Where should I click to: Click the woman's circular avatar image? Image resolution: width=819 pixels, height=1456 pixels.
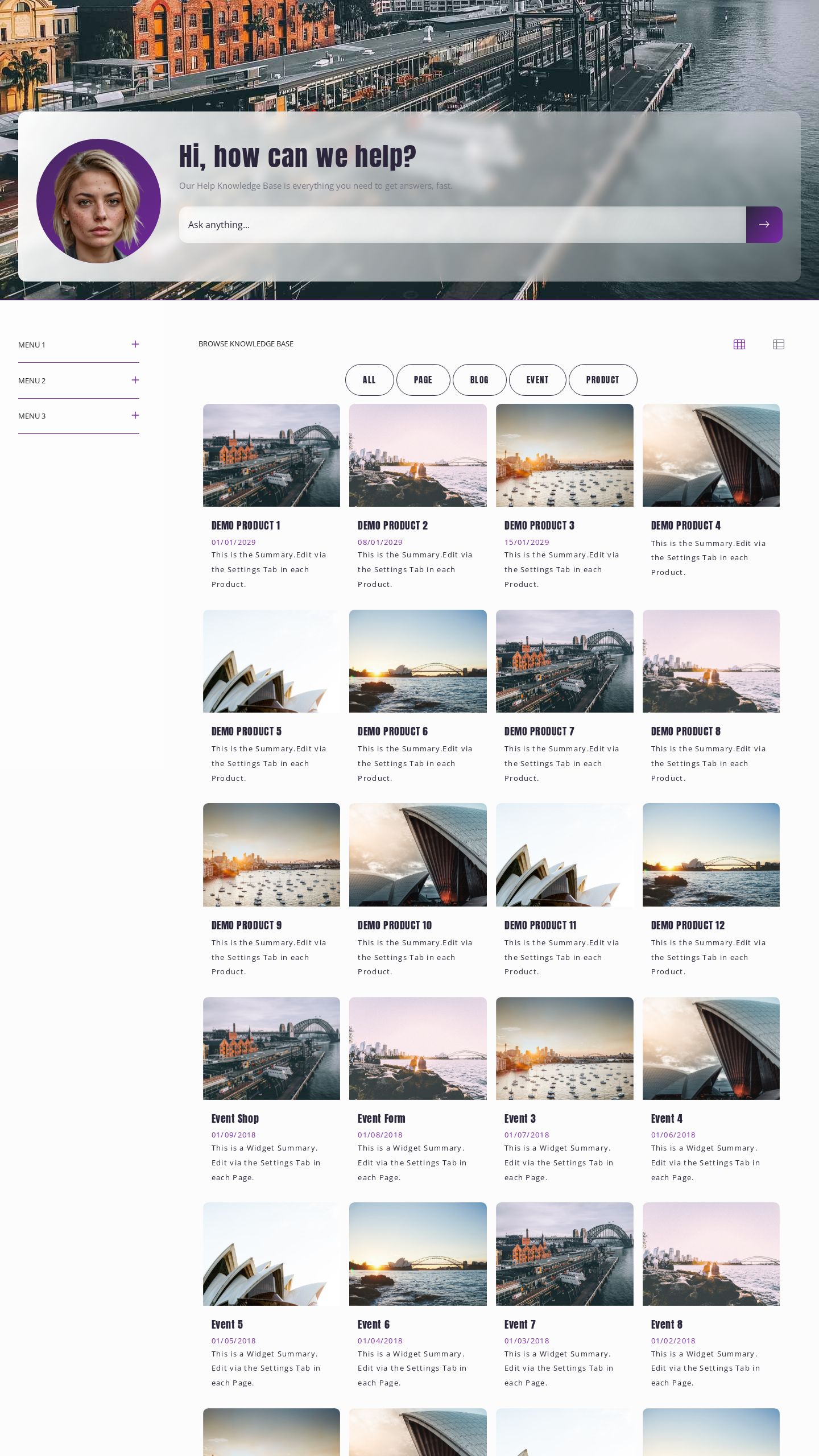pos(98,201)
